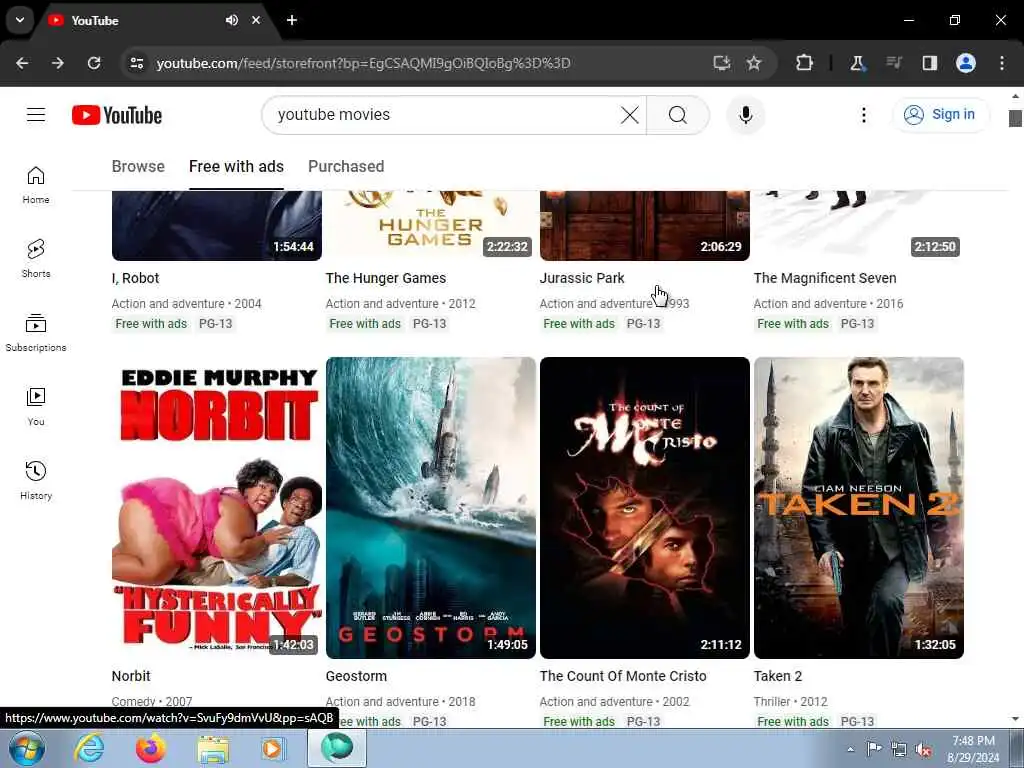Open The Hunger Games title link
The image size is (1024, 768).
(x=386, y=278)
